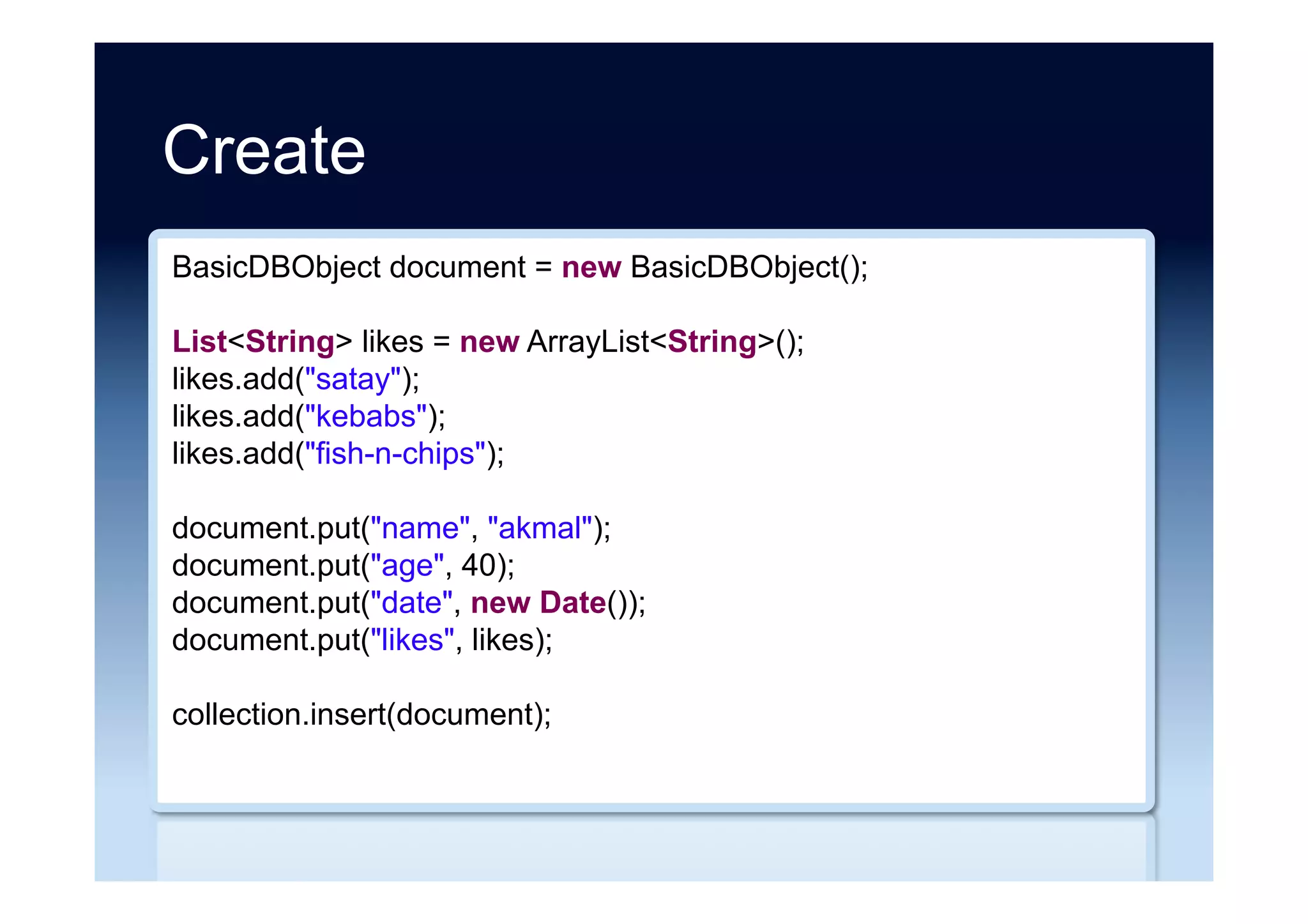
Task: Click the empty area below the code
Action: pos(639,766)
